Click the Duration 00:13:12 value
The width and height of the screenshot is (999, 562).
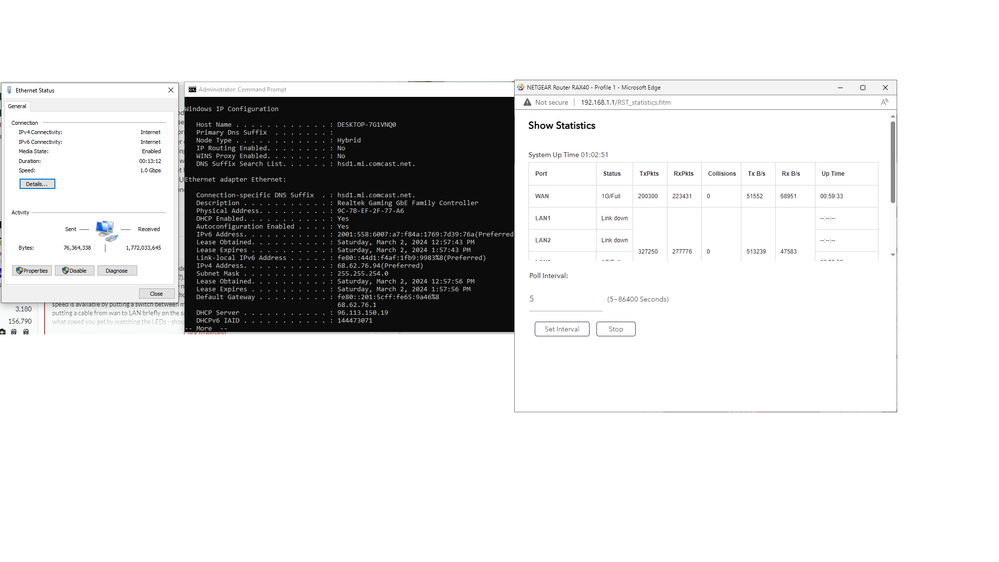tap(150, 161)
